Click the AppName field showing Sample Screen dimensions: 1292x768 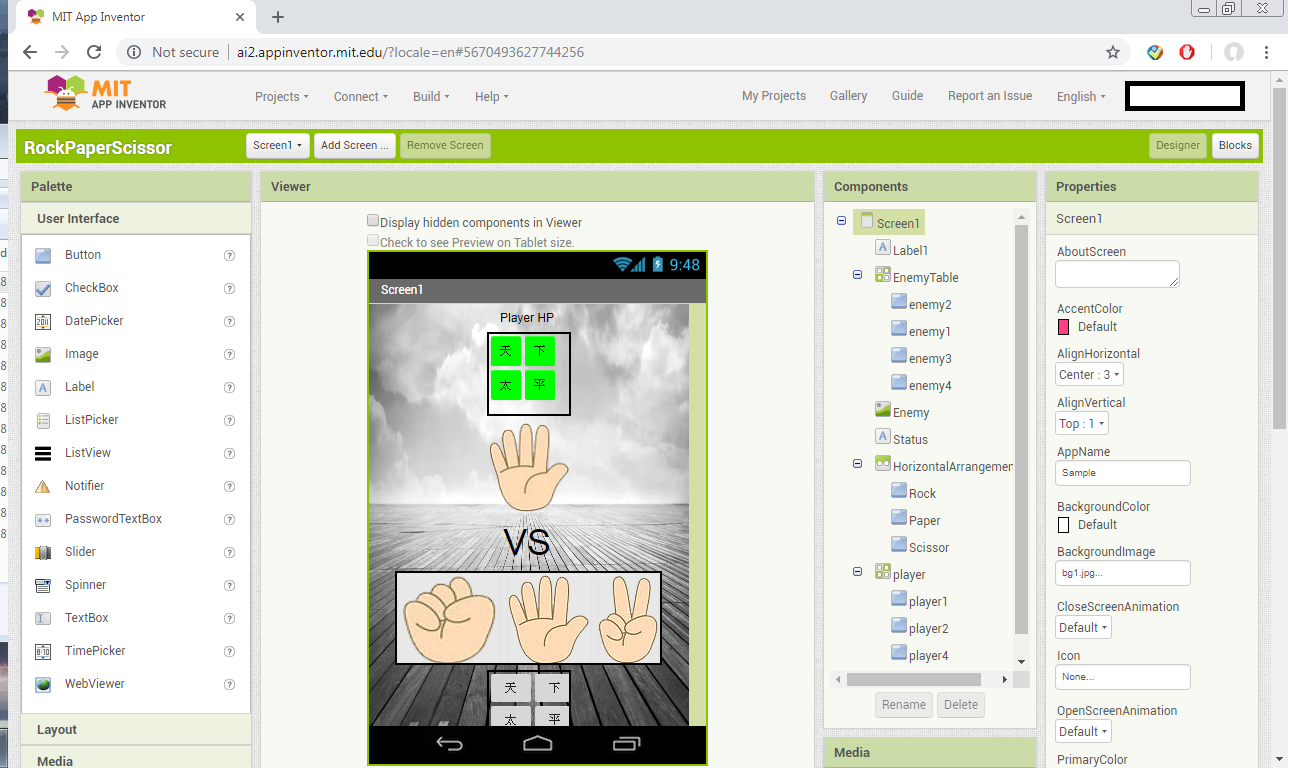tap(1123, 473)
